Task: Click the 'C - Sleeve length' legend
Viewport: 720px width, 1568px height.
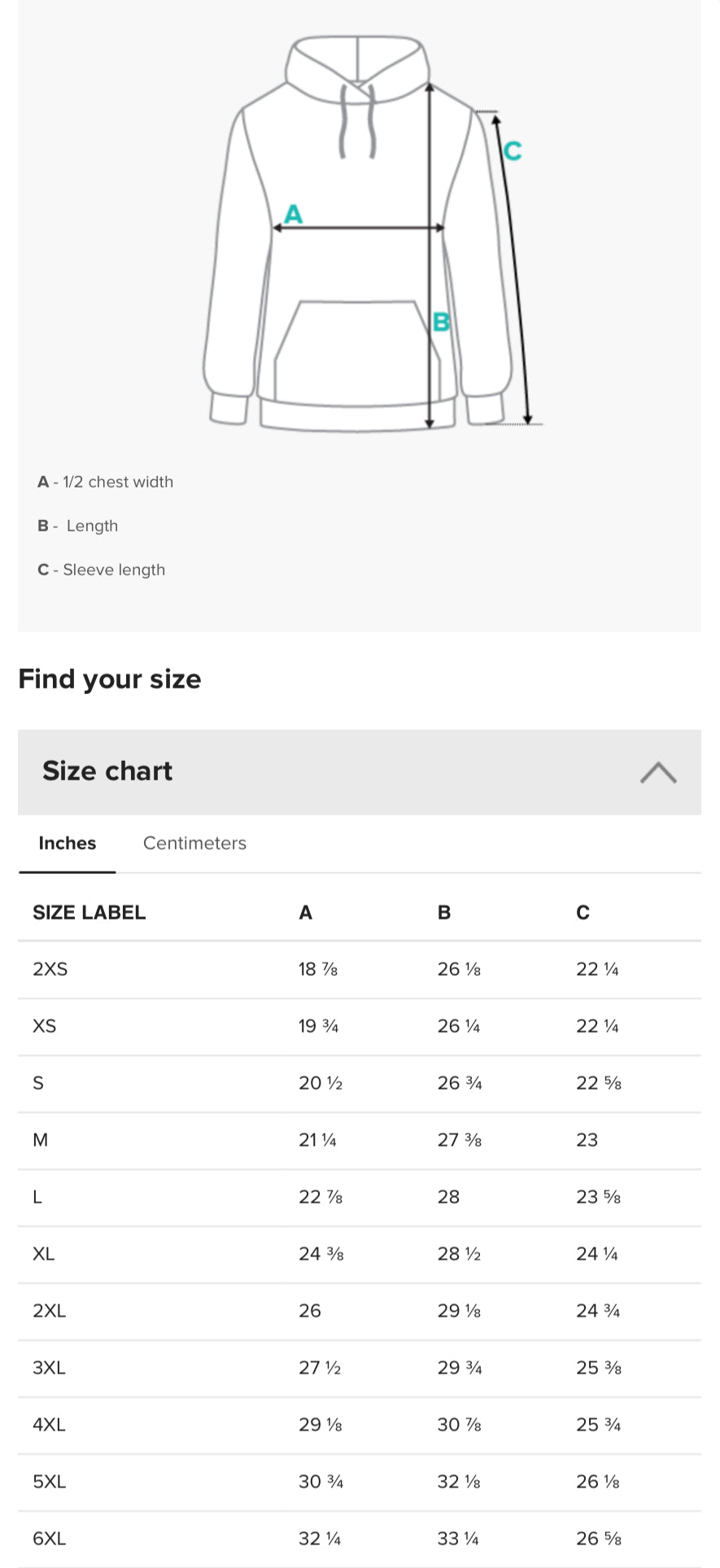Action: pos(101,570)
